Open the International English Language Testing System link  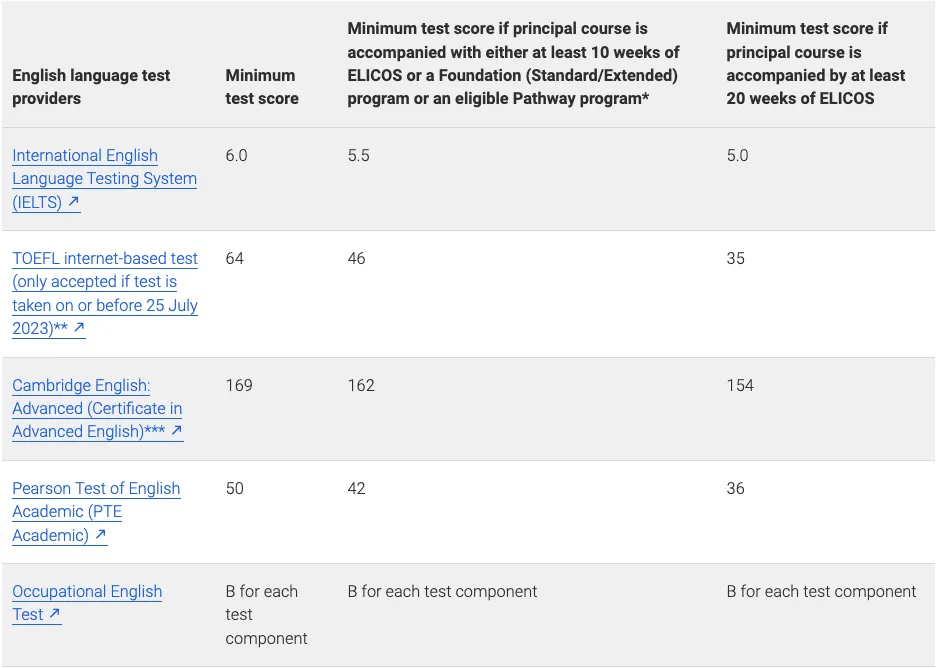[x=104, y=178]
